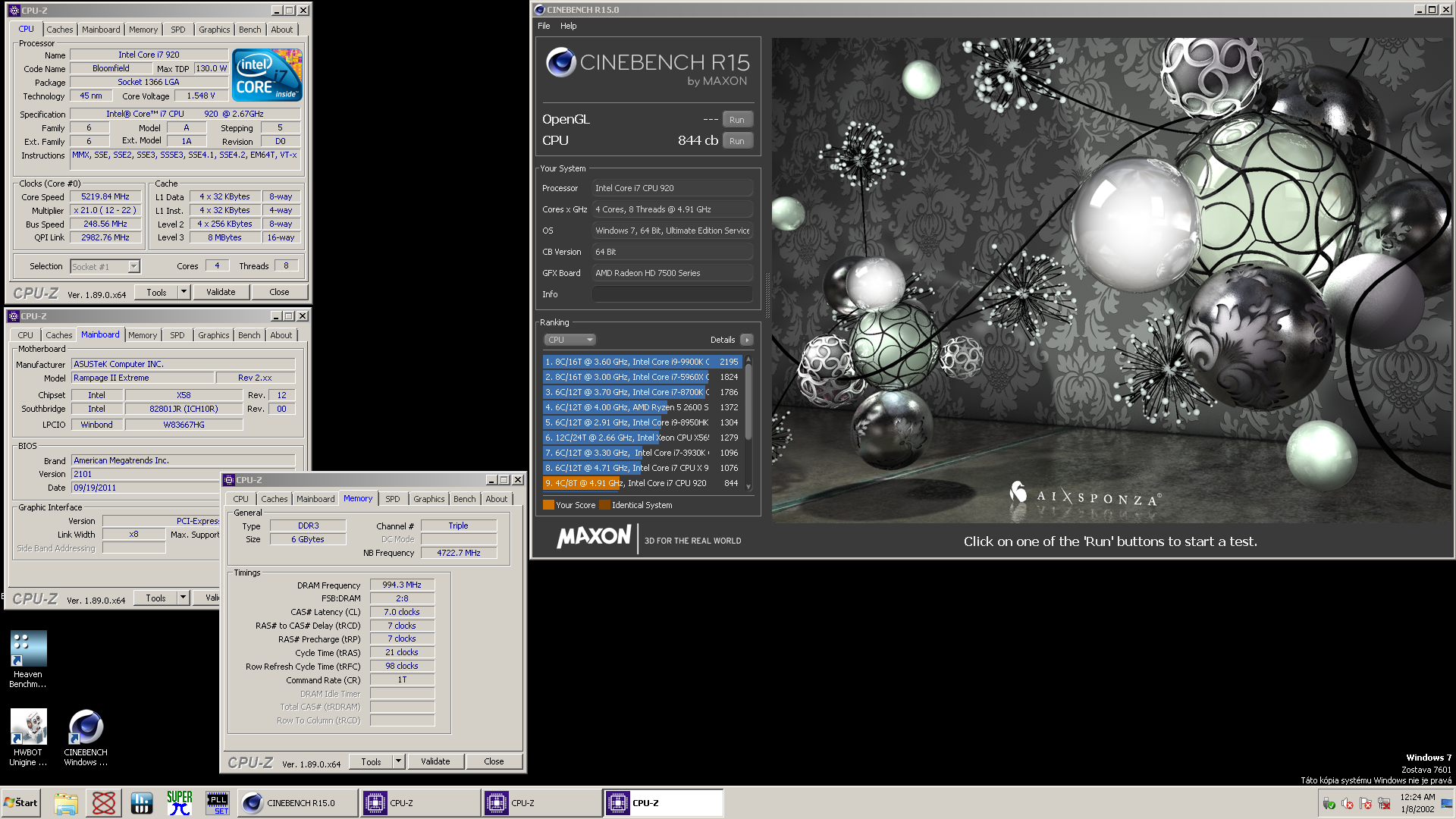Click the Info field in Your System
This screenshot has width=1456, height=819.
click(x=672, y=294)
